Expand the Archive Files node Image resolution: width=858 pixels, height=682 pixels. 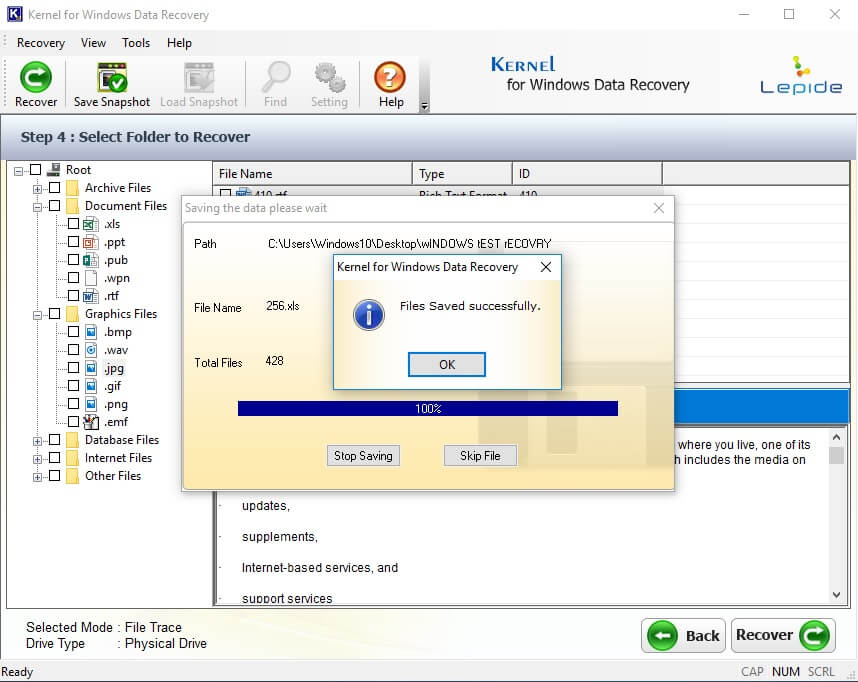(37, 189)
